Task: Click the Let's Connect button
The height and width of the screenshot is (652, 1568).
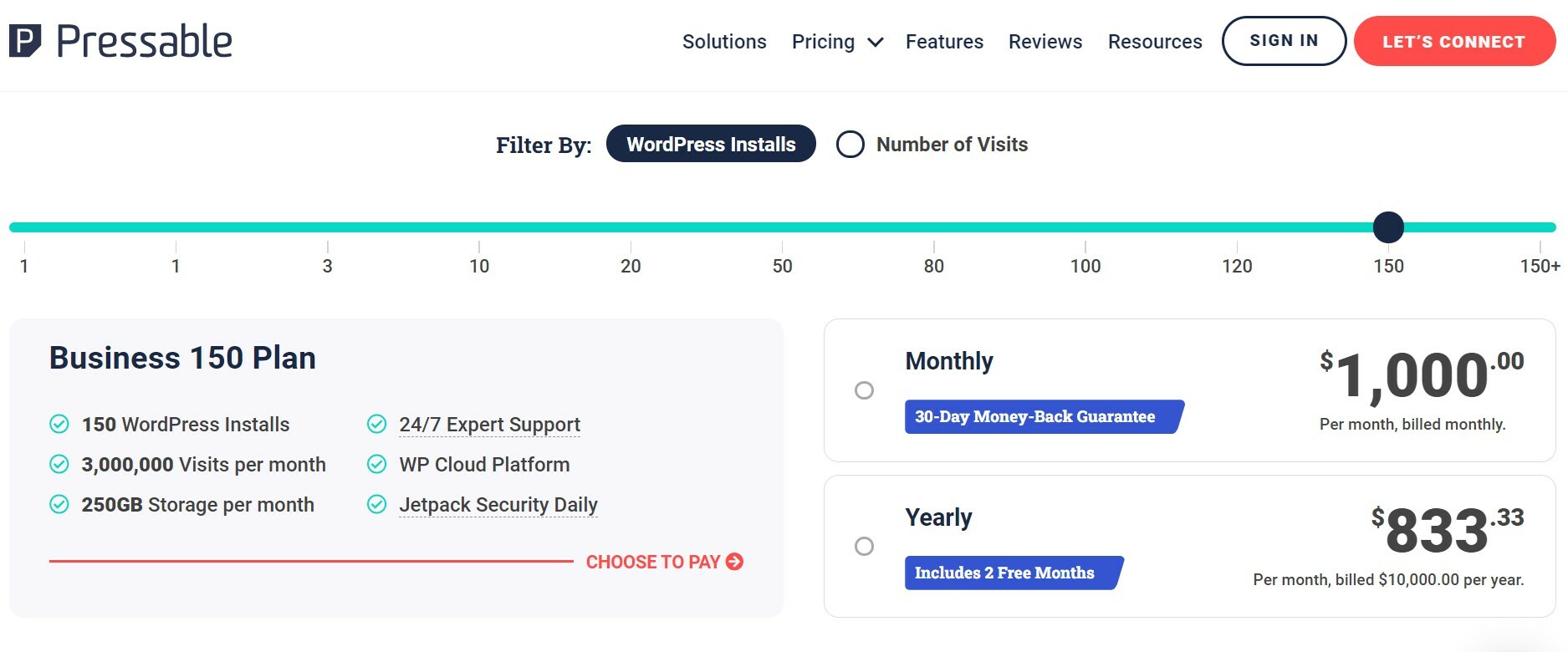Action: [x=1453, y=42]
